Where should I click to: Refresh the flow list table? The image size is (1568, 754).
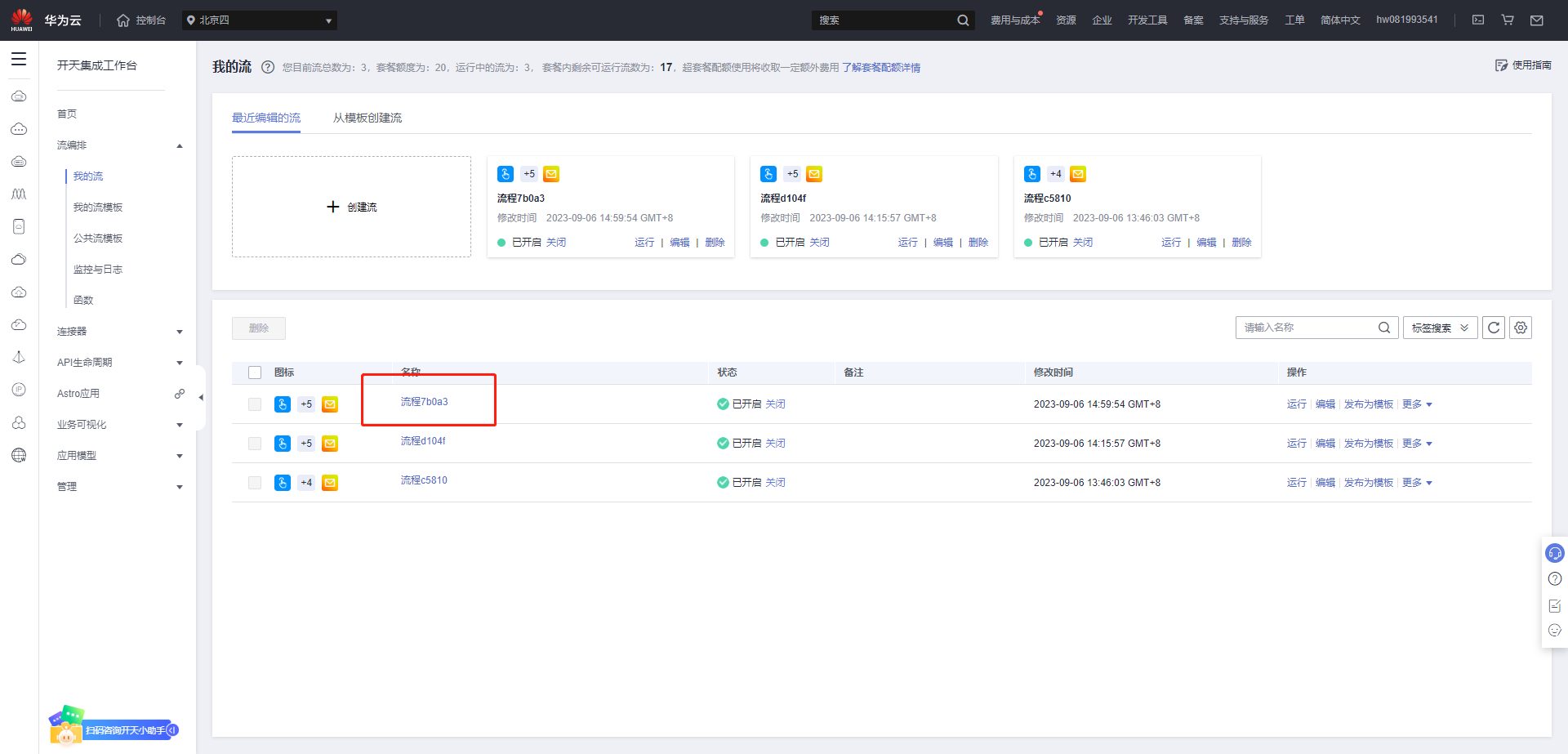pyautogui.click(x=1494, y=328)
